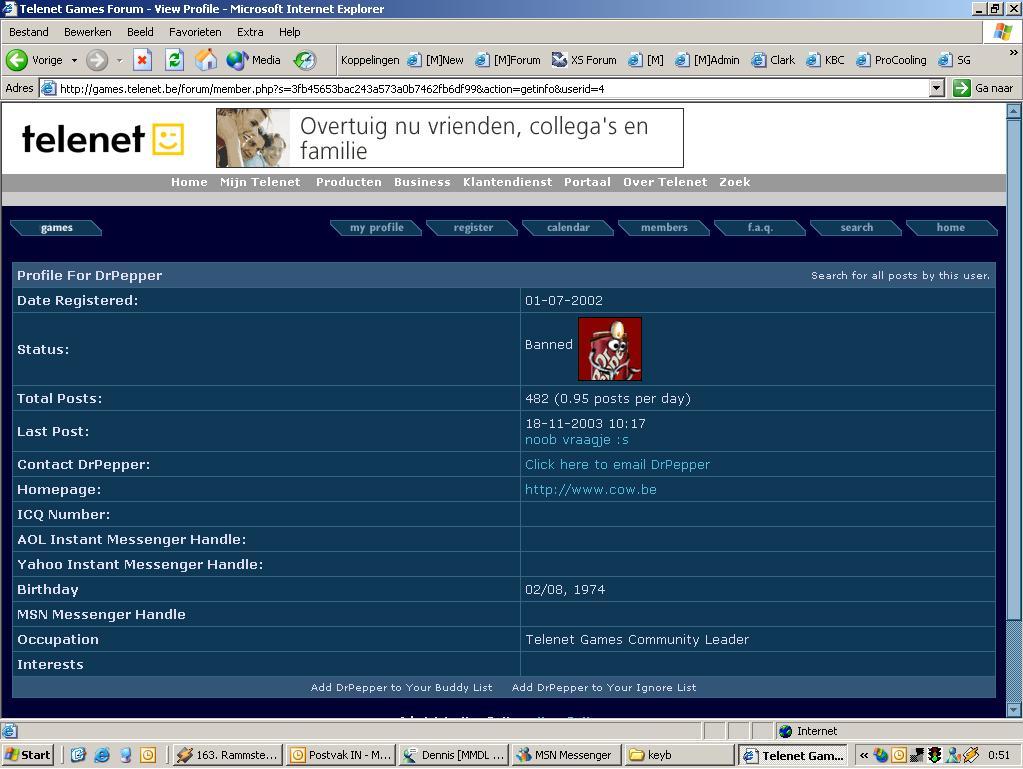Screen dimensions: 1023x769
Task: Open the keyb folder taskbar button
Action: click(679, 755)
